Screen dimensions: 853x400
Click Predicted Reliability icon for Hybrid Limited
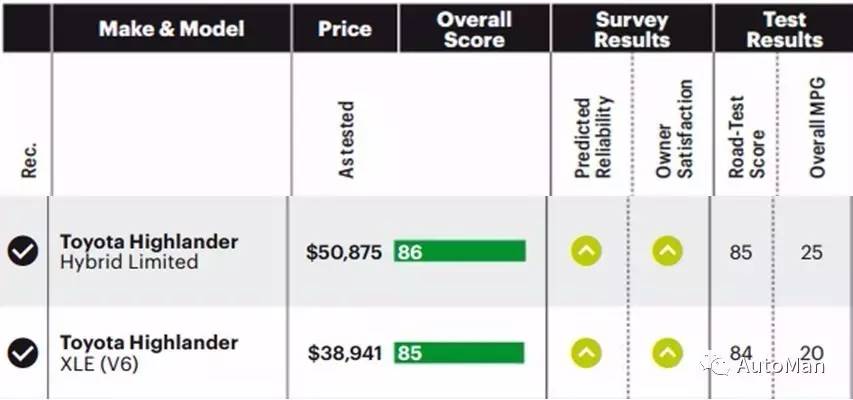pos(587,251)
